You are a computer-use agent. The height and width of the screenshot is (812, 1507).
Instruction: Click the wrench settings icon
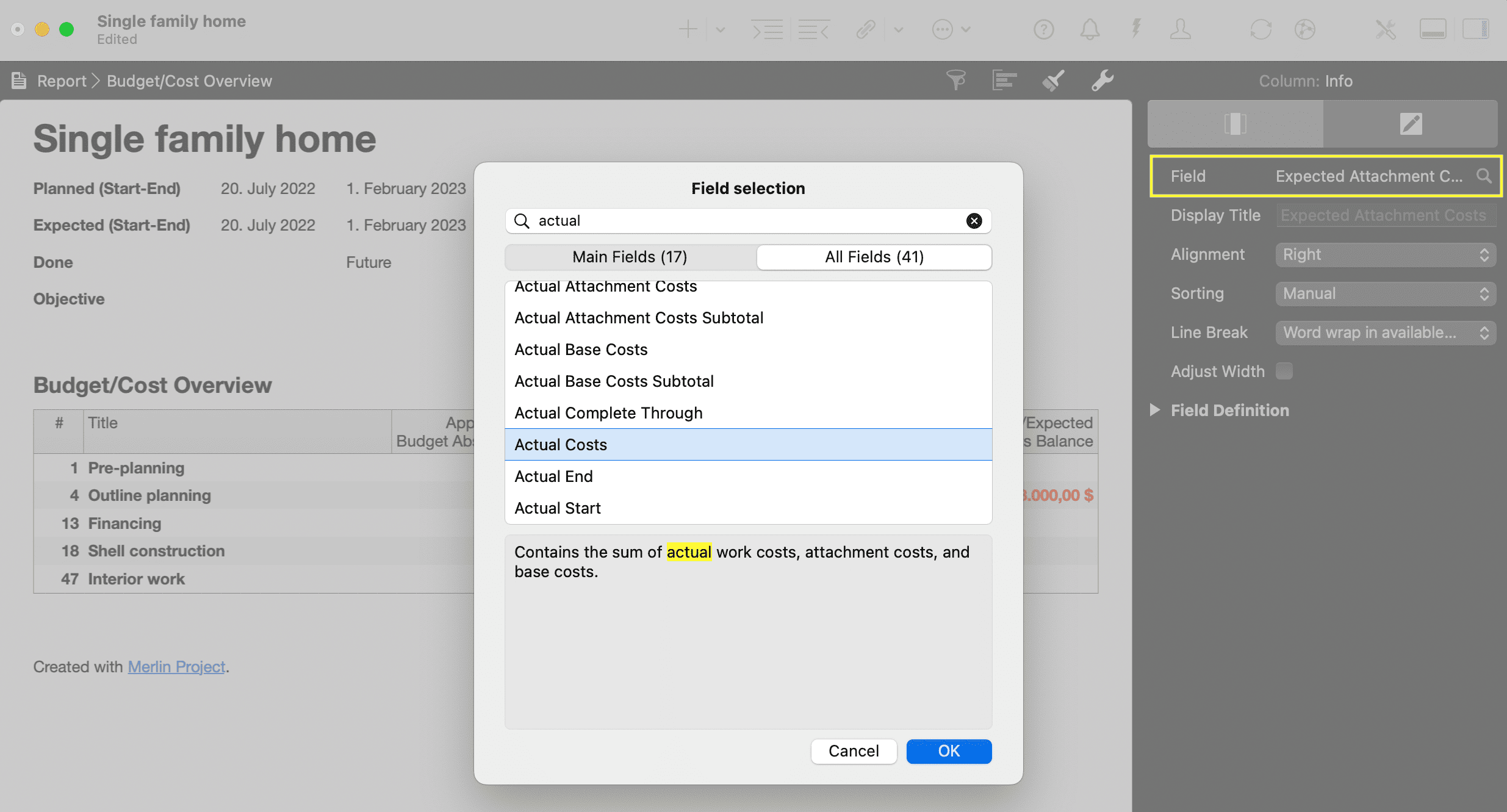(1102, 80)
